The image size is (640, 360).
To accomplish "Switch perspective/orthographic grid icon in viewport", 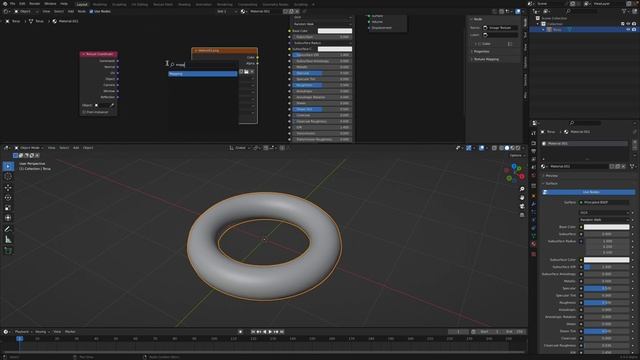I will pos(522,215).
